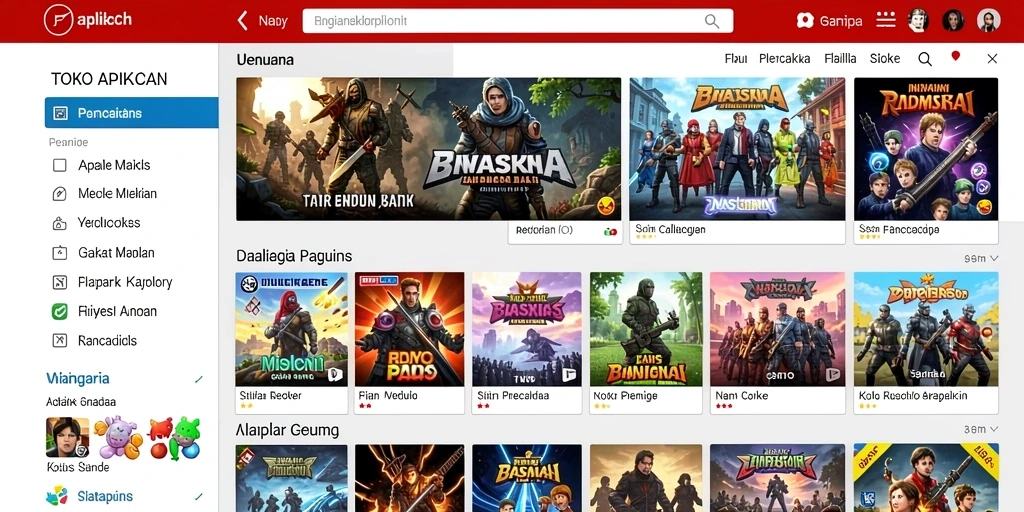The width and height of the screenshot is (1024, 512).
Task: Click the Yerciicokes sidebar icon
Action: [x=59, y=223]
